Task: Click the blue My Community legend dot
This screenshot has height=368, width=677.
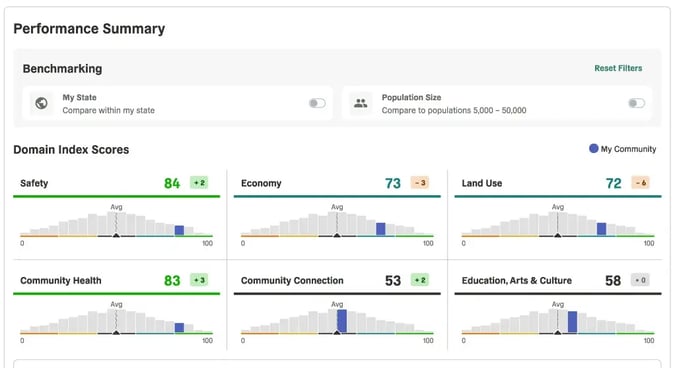Action: coord(594,149)
